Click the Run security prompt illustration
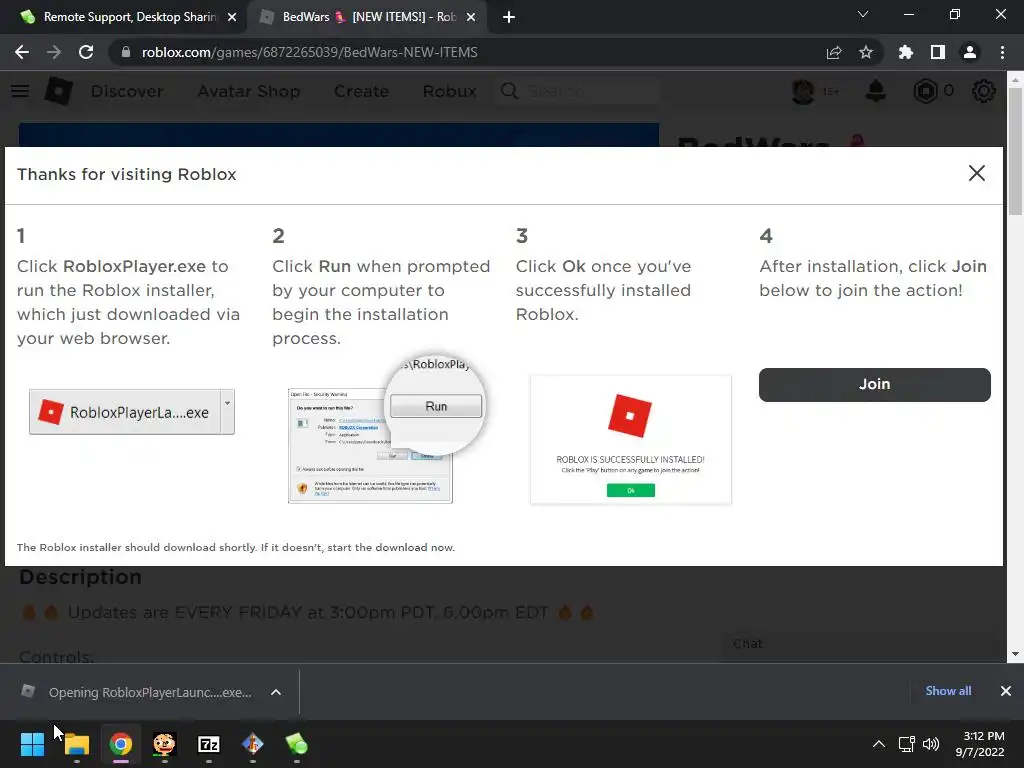 [387, 431]
